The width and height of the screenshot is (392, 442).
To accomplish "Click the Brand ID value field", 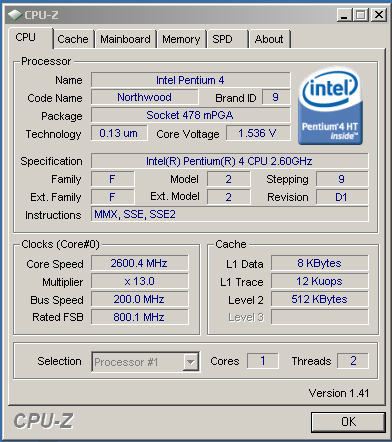I will coord(276,97).
